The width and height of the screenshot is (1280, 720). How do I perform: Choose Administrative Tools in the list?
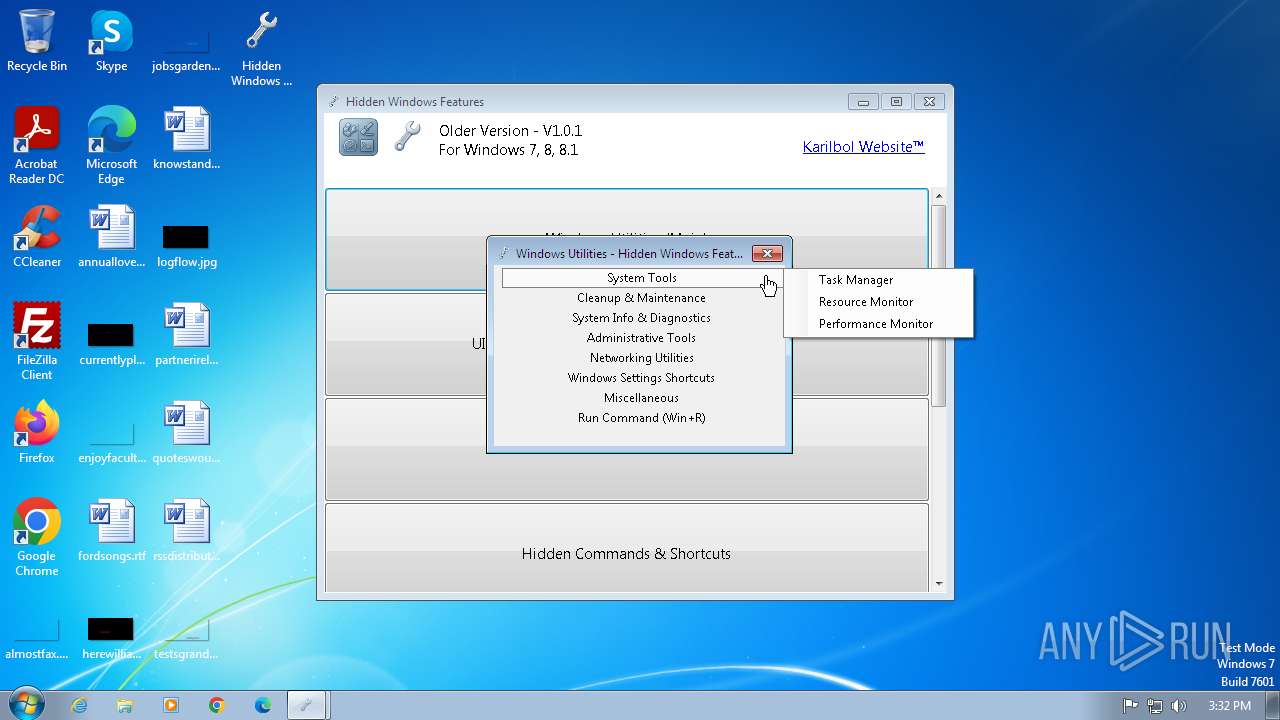pyautogui.click(x=641, y=338)
